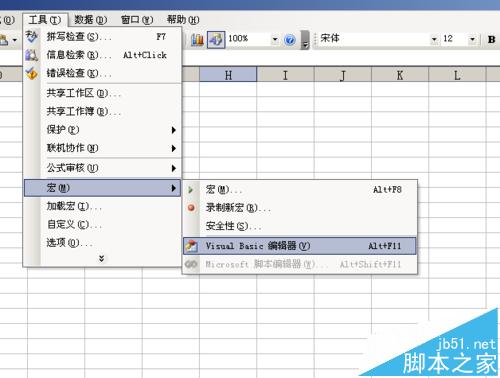Click green play macro icon
The height and width of the screenshot is (378, 500).
pyautogui.click(x=191, y=190)
